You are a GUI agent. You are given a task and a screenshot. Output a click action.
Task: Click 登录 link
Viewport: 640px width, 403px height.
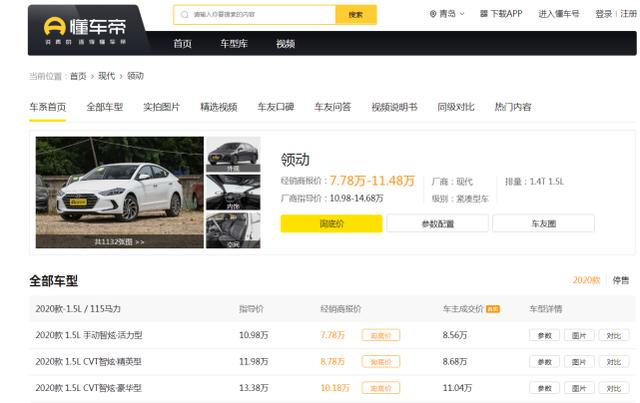(x=604, y=14)
